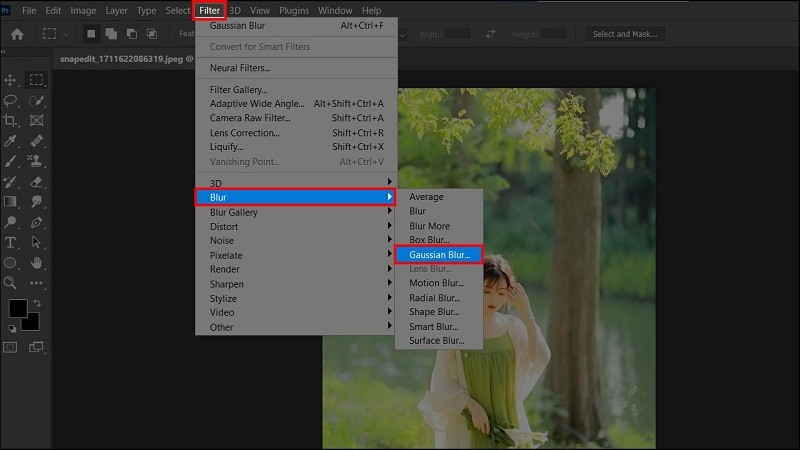This screenshot has width=800, height=450.
Task: Select the Dodge tool
Action: (10, 222)
